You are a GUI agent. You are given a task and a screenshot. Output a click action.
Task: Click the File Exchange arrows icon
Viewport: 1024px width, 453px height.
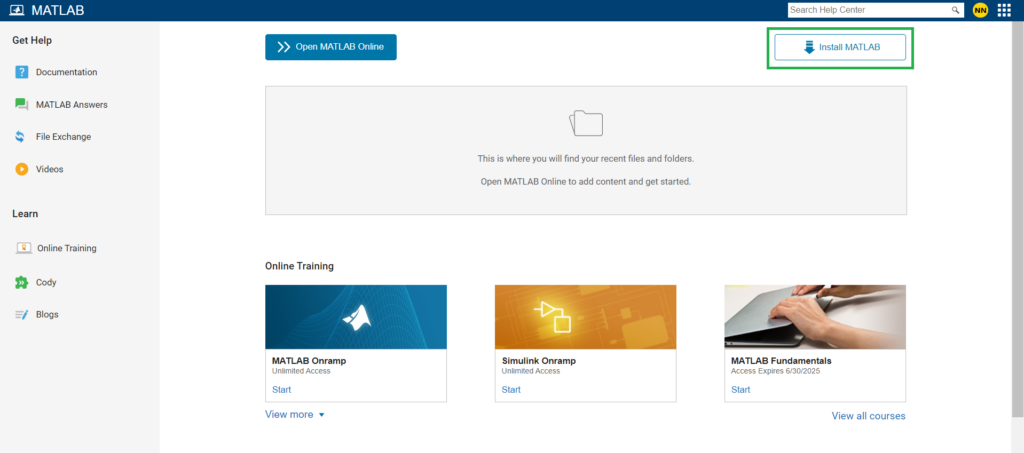point(21,137)
